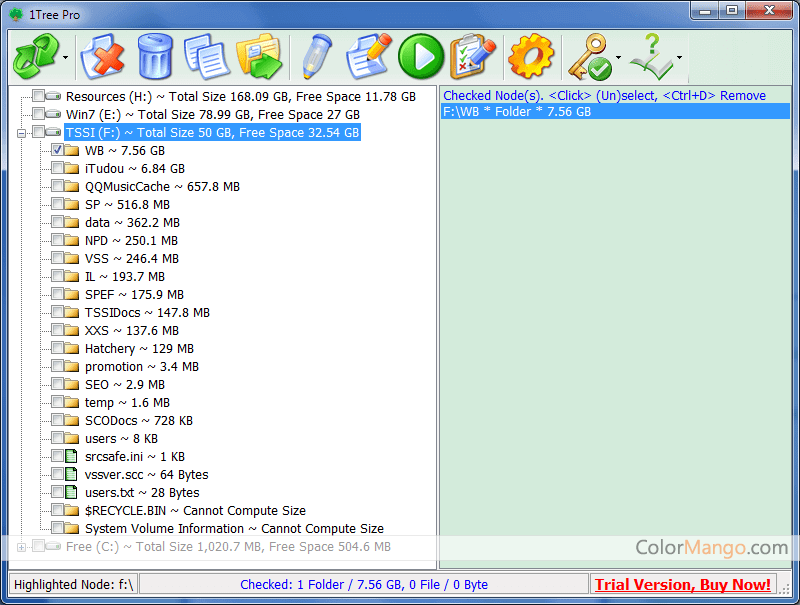Open dropdown arrow beside the refresh icon

point(66,58)
